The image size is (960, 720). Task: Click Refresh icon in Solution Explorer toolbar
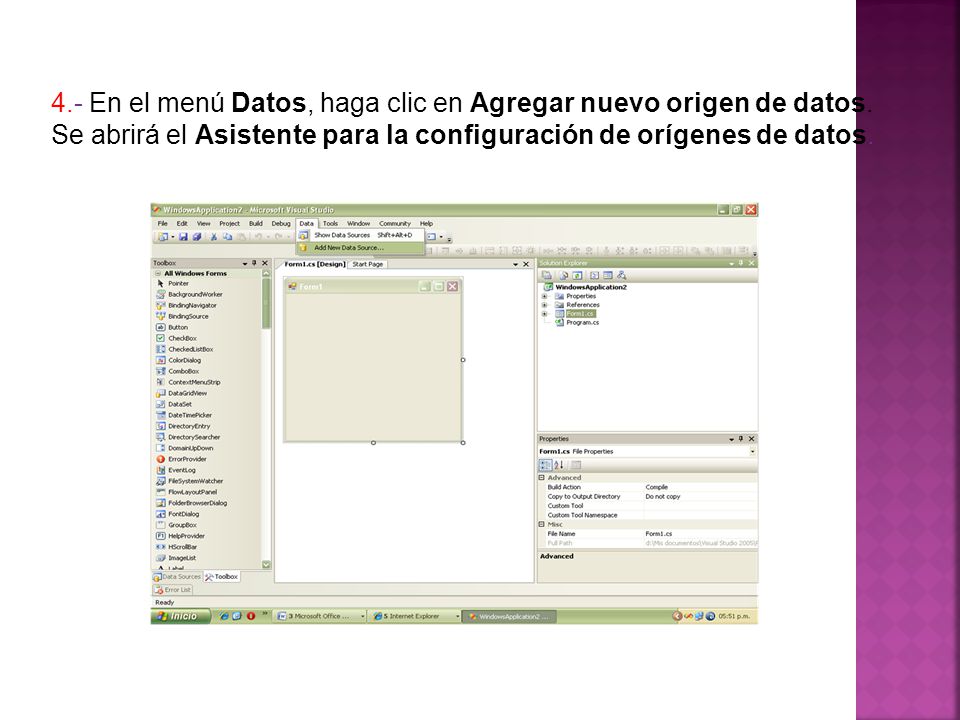point(577,276)
